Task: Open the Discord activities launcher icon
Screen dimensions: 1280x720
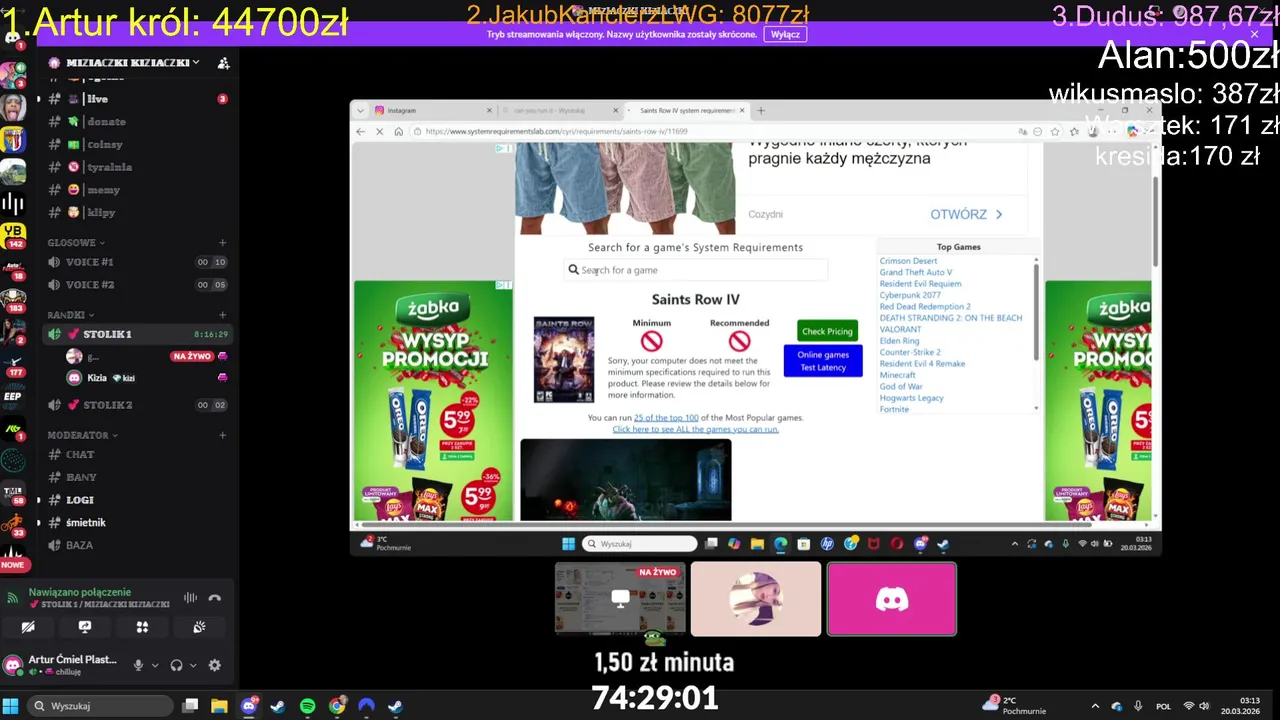Action: tap(142, 627)
